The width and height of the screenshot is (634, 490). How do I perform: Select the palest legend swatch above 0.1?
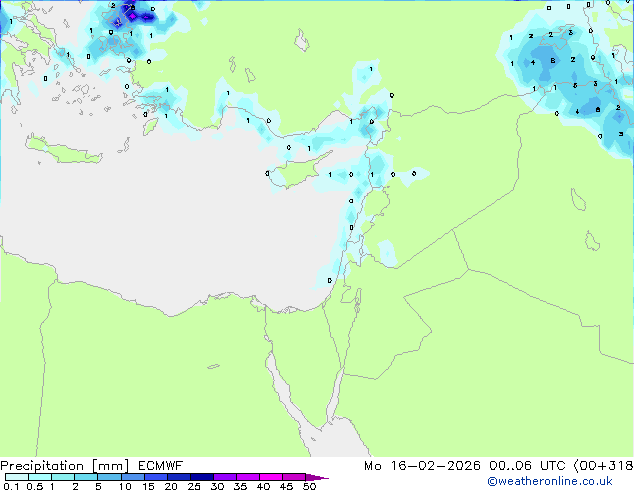point(17,477)
